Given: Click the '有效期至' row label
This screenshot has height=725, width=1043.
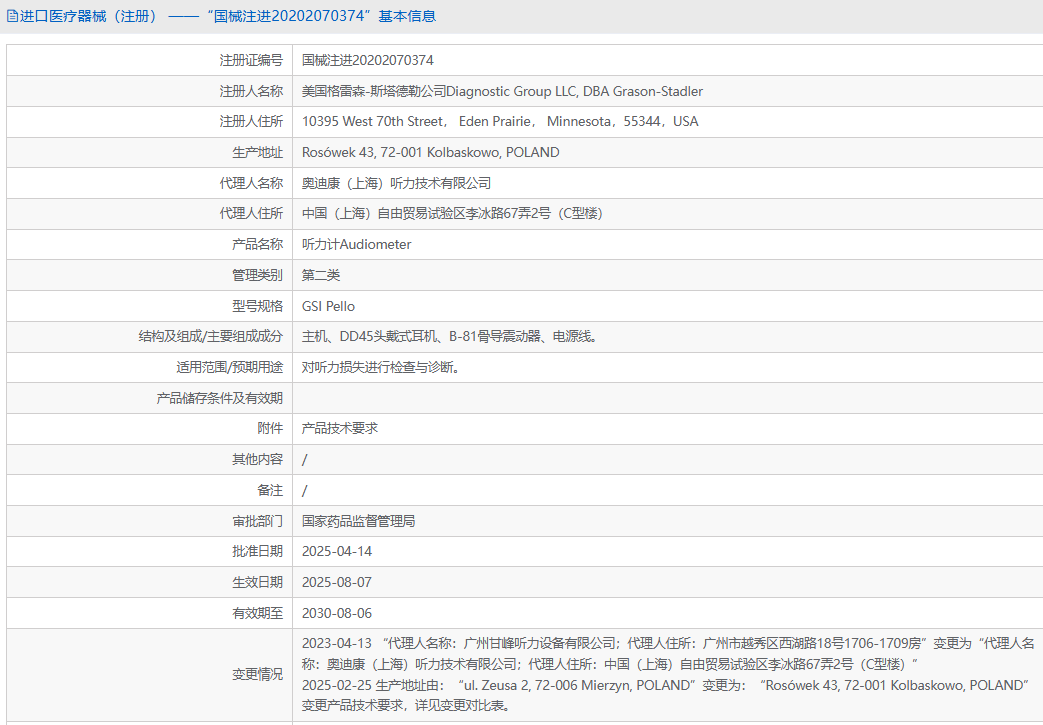Looking at the screenshot, I should 257,613.
